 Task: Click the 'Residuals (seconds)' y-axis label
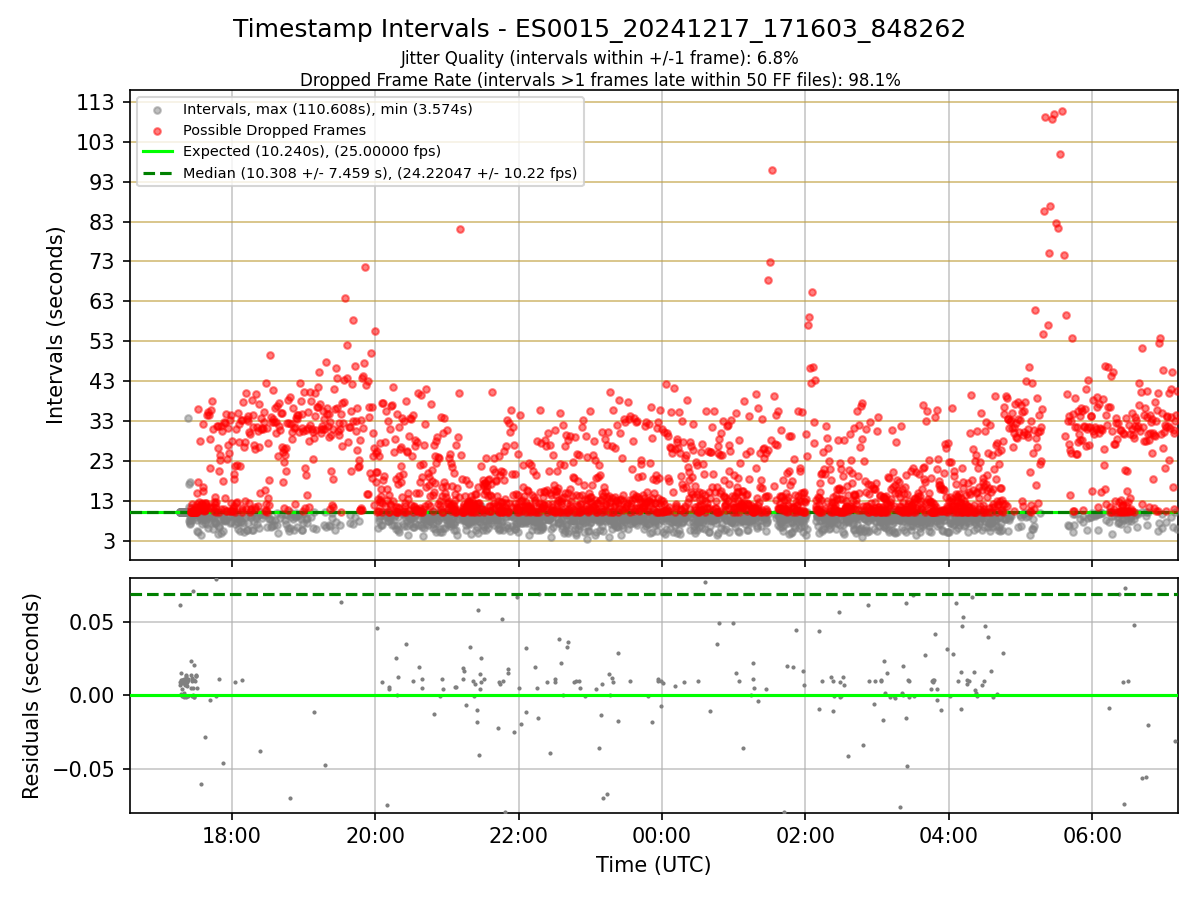tap(32, 696)
